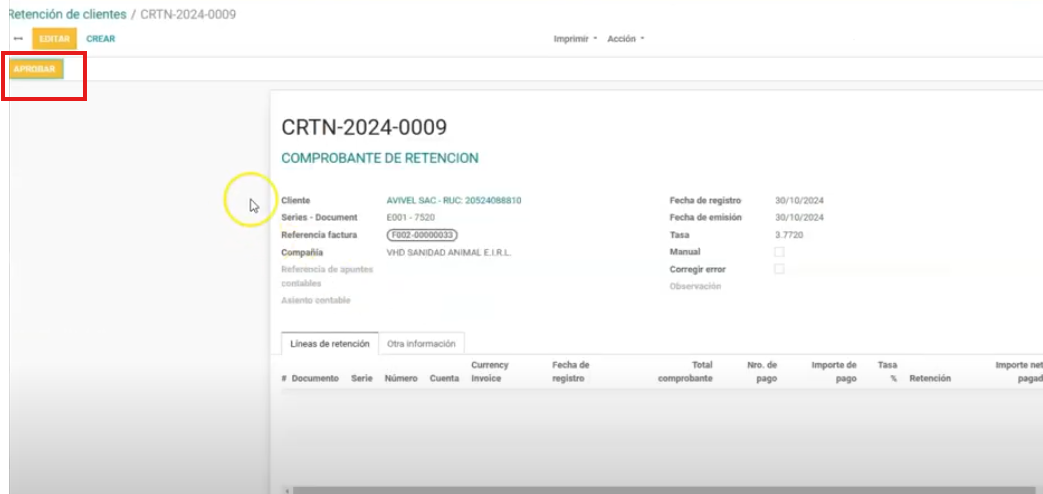The height and width of the screenshot is (494, 1043).
Task: Go to Retención de clientes breadcrumb
Action: [67, 15]
